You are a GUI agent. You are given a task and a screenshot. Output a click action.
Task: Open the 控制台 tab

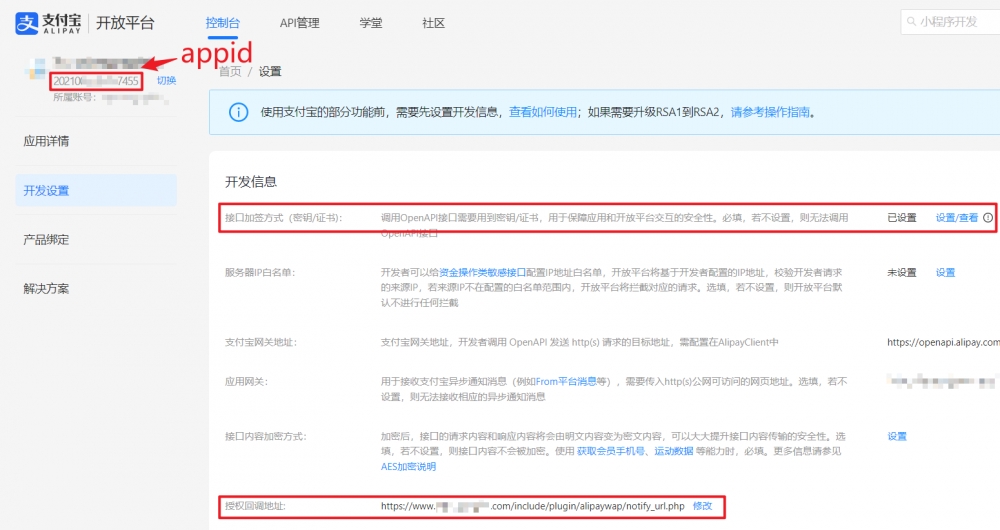tap(222, 23)
